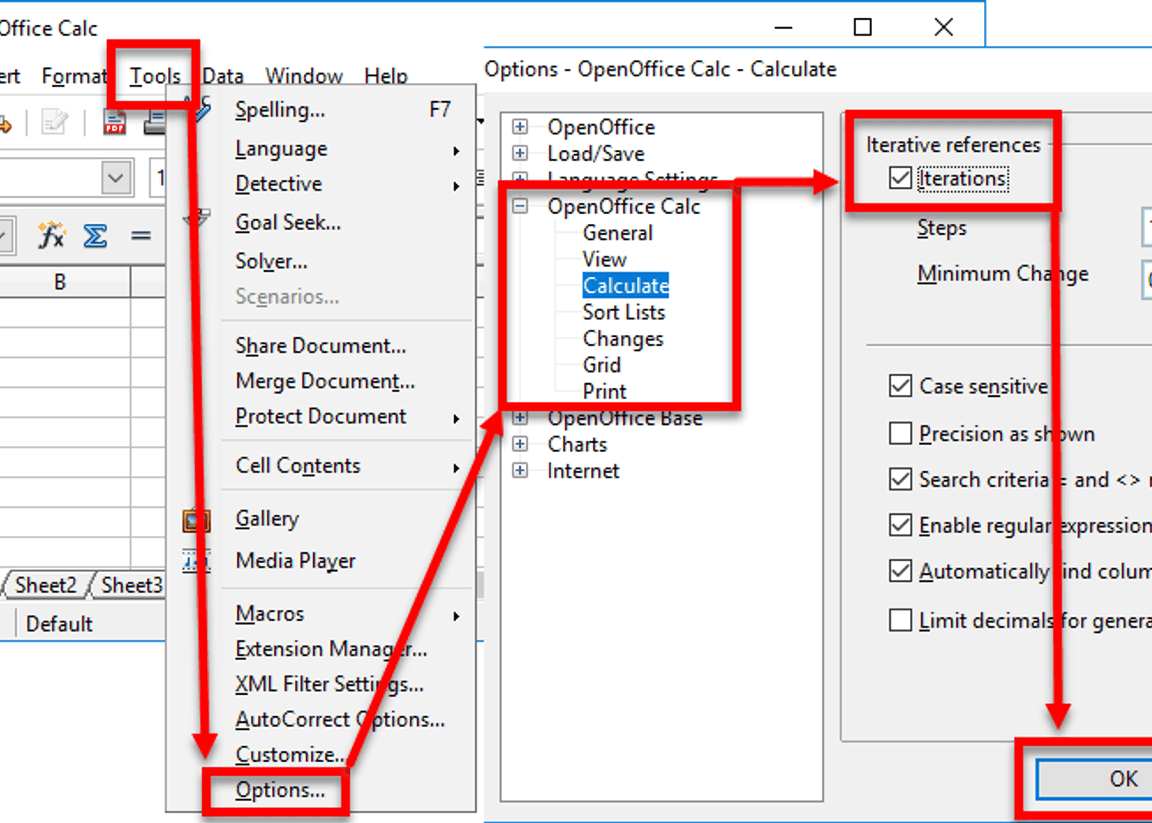Toggle Automatically find column labels checkbox

click(x=900, y=572)
